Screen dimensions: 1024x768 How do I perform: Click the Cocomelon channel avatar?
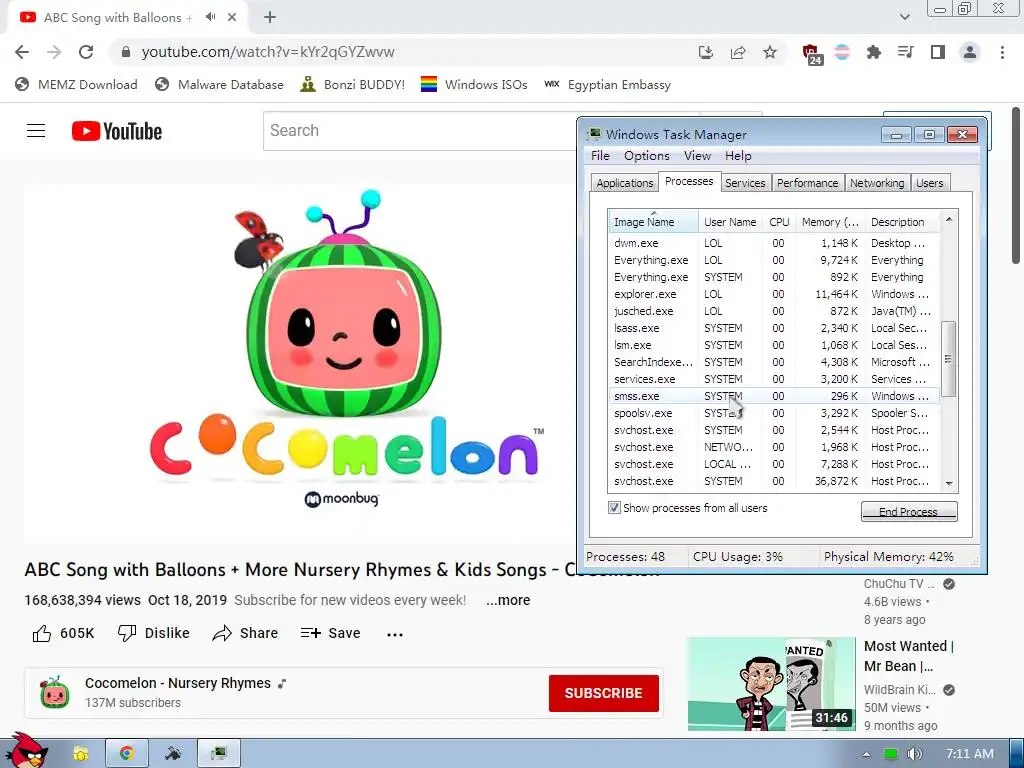[54, 692]
